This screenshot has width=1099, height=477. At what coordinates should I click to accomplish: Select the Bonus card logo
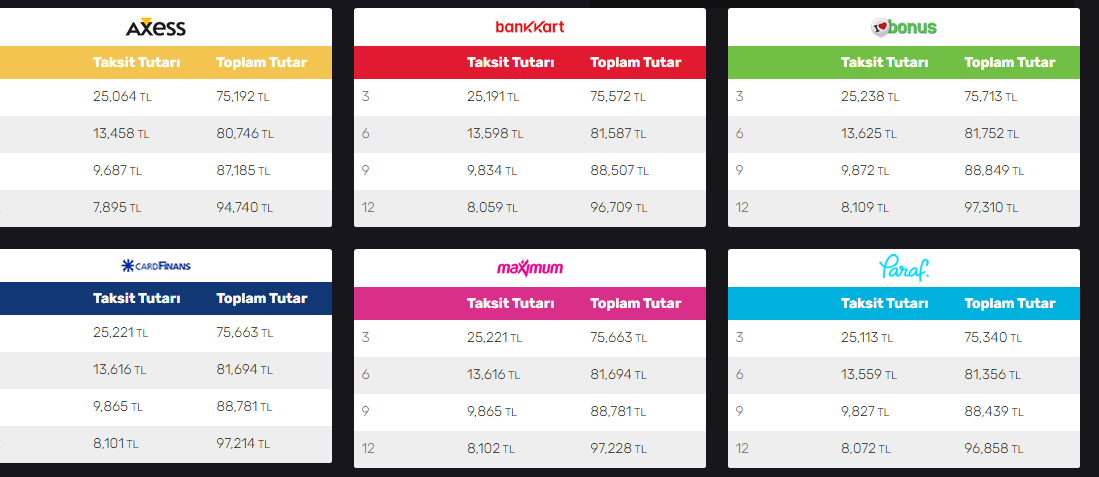pos(903,27)
